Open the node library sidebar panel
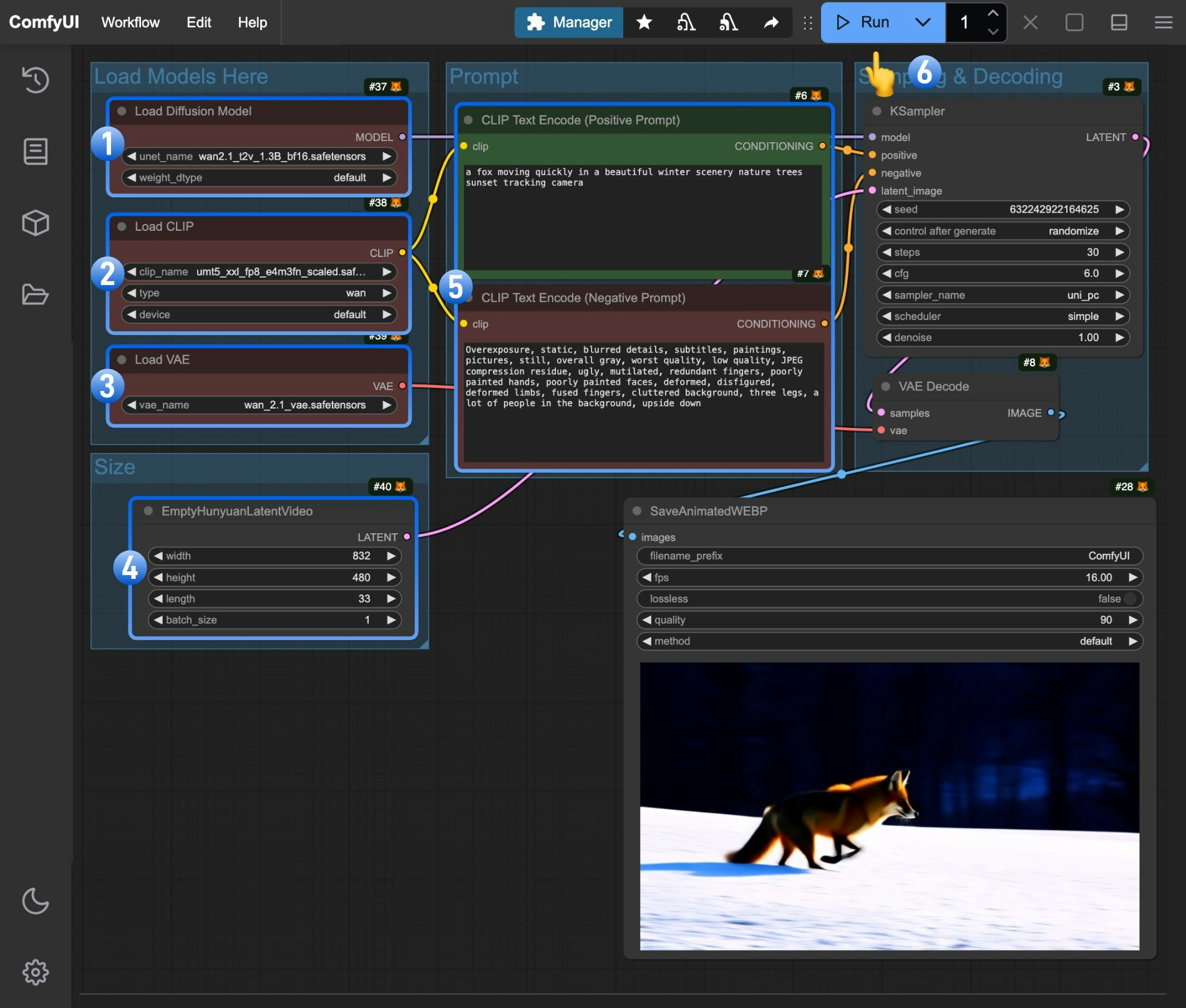The height and width of the screenshot is (1008, 1186). coord(36,151)
